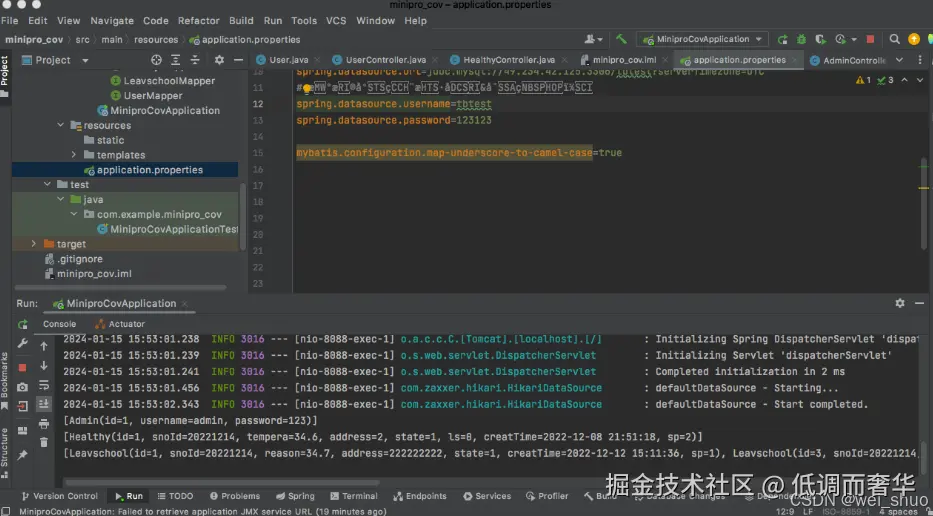
Task: Open the Terminal tool window
Action: pyautogui.click(x=353, y=496)
